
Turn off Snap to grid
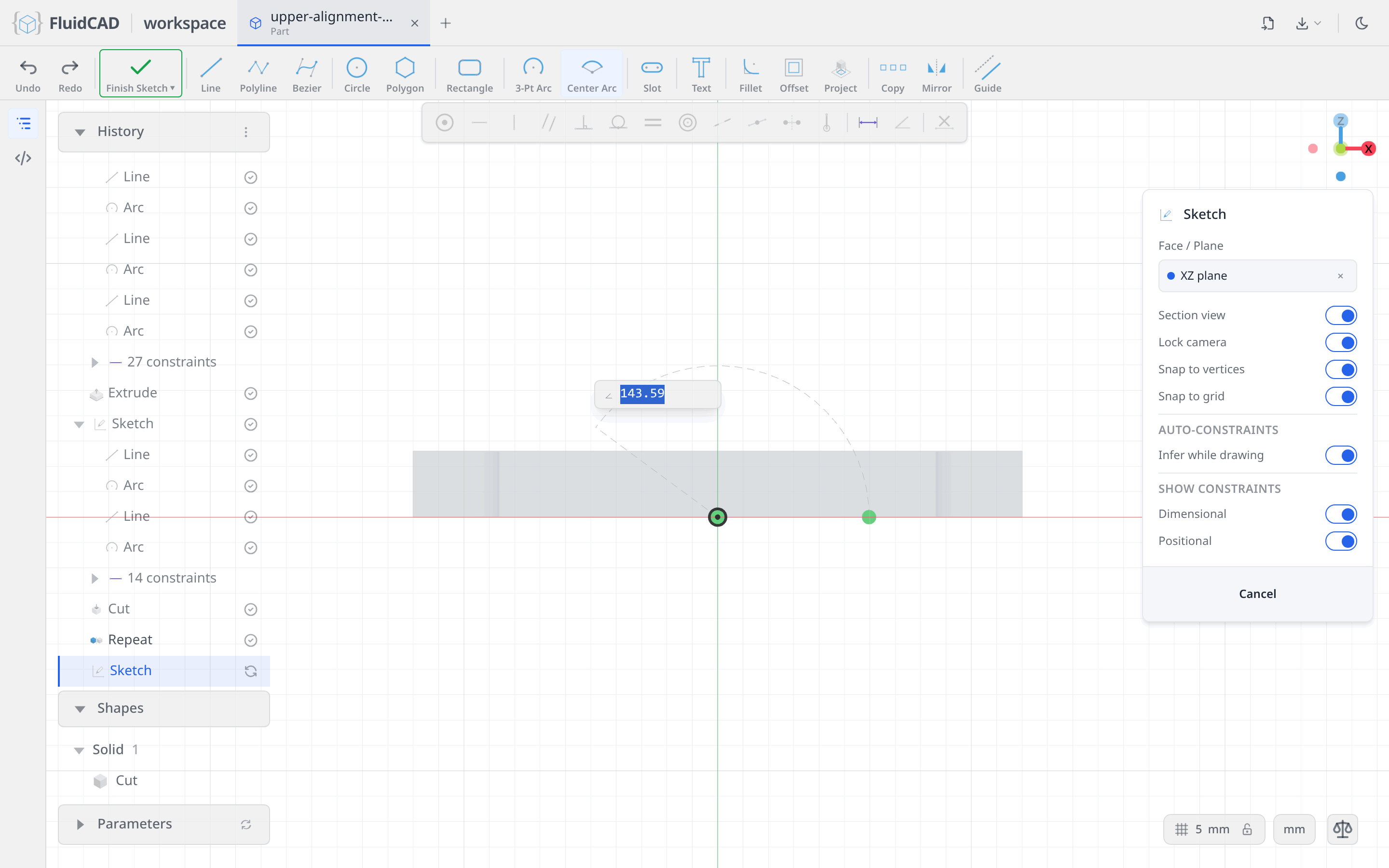[x=1341, y=396]
